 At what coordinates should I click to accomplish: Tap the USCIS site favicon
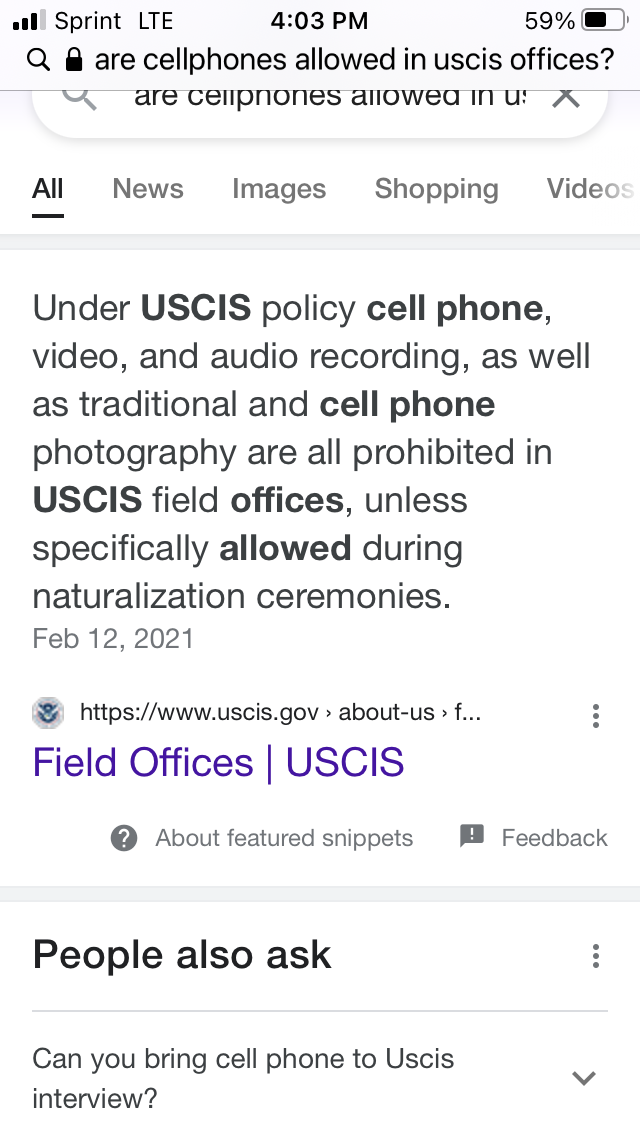click(48, 712)
